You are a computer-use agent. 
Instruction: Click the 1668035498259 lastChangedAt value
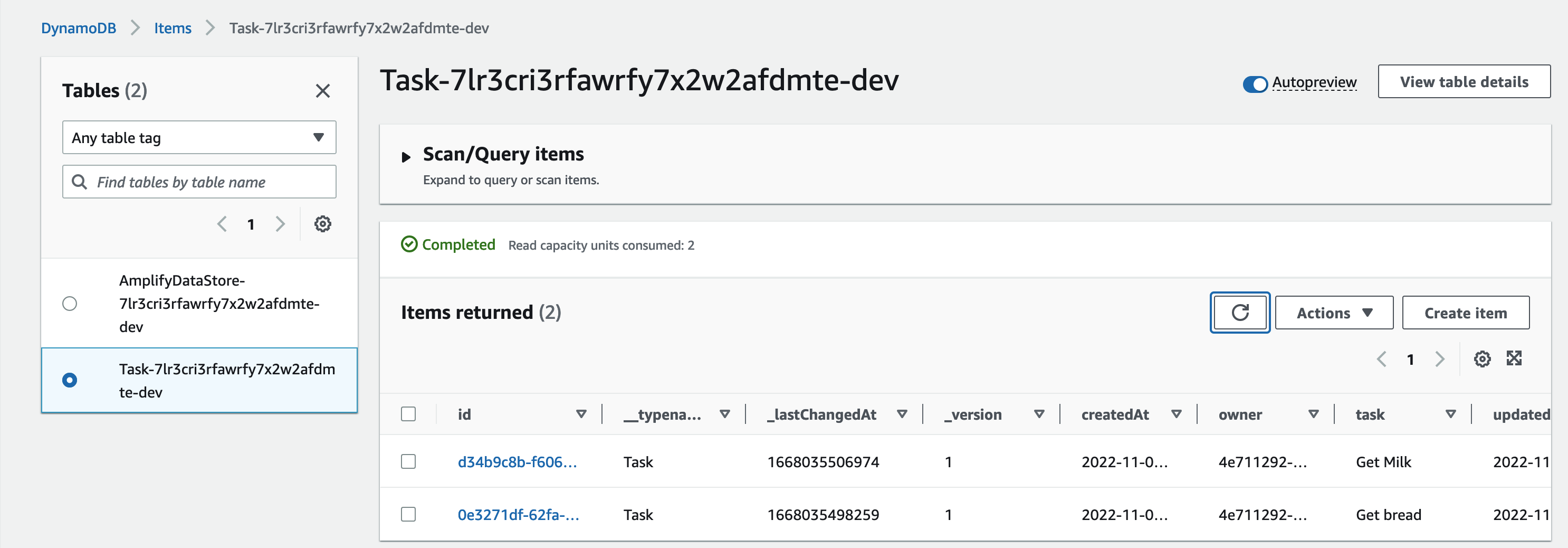[823, 515]
